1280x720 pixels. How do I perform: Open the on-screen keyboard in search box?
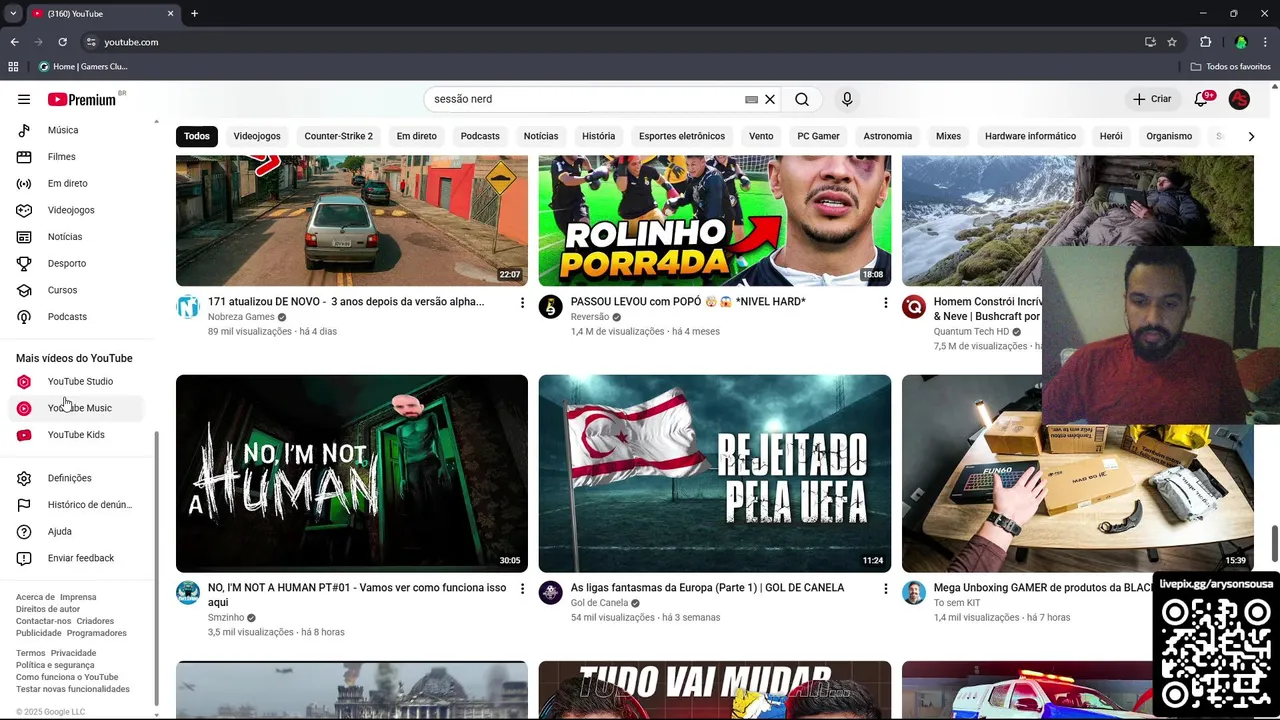[x=751, y=99]
